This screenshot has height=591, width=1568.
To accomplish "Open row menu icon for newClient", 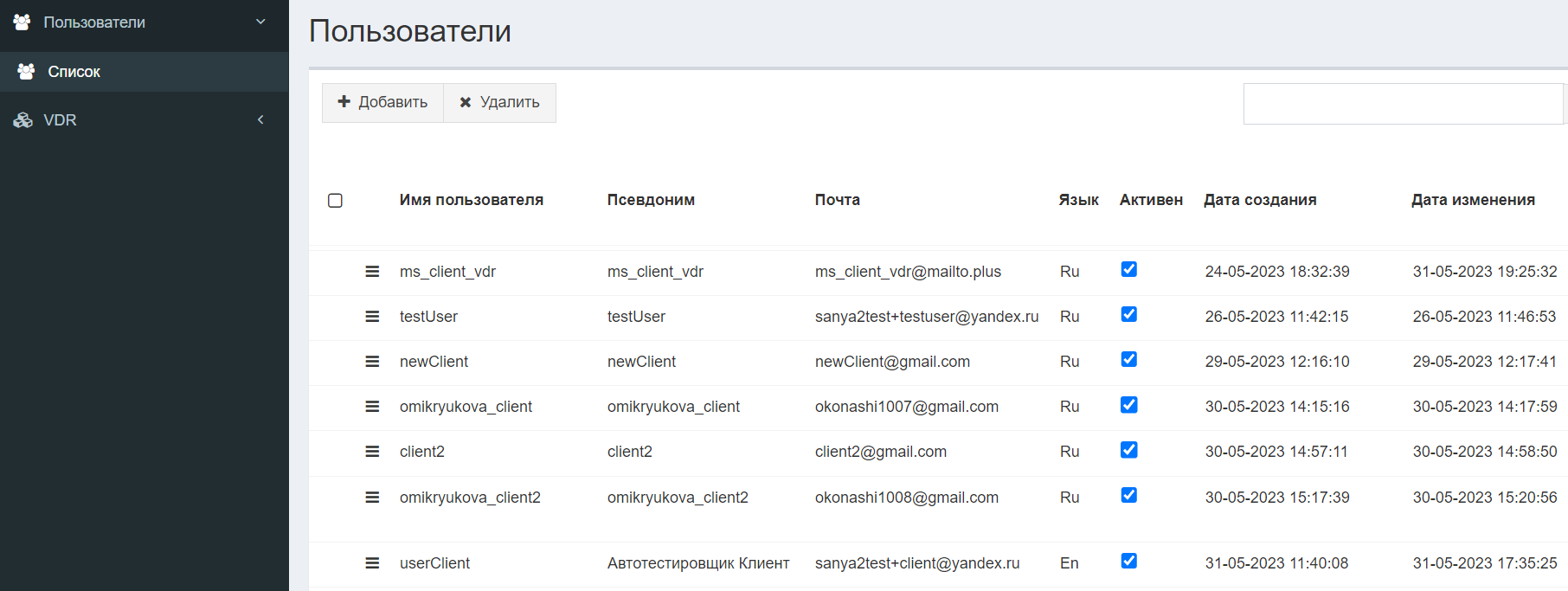I will [x=372, y=362].
